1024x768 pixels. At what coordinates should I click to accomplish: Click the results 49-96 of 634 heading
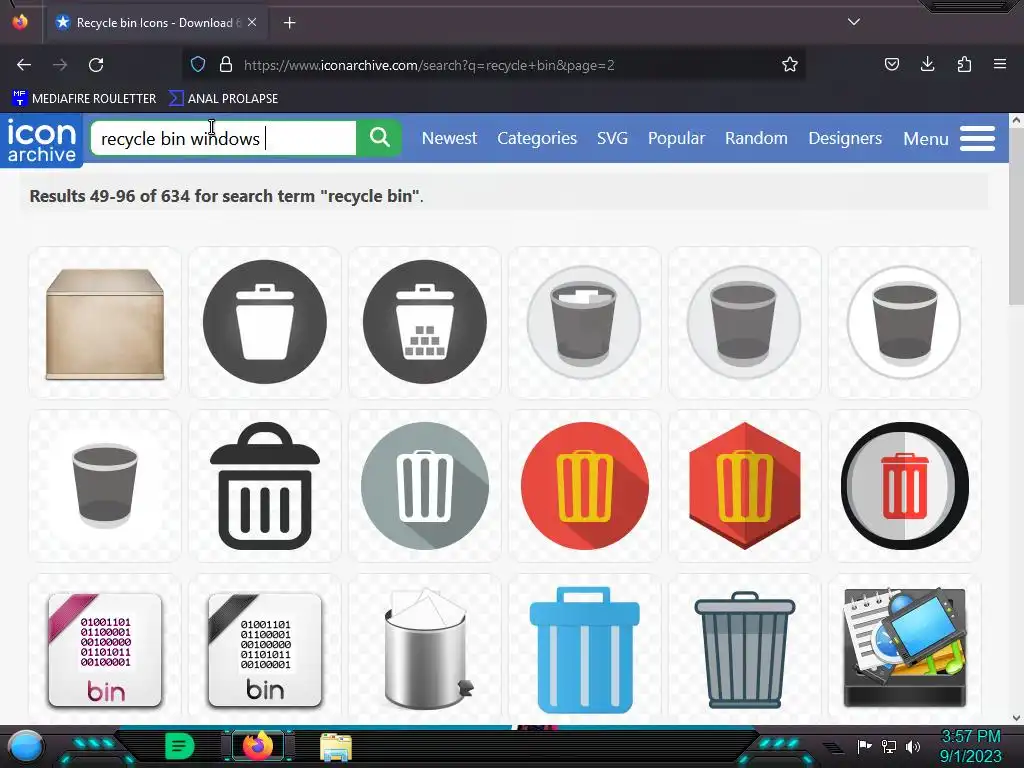point(227,196)
